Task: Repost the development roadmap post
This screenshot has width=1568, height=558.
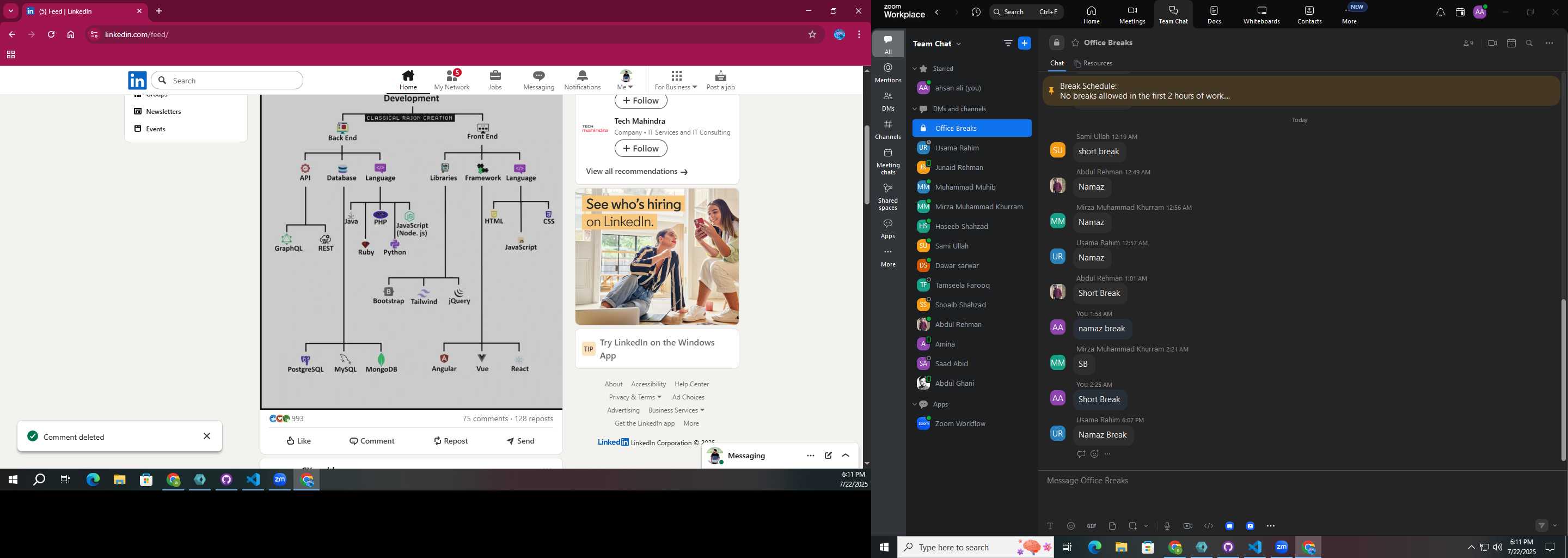Action: coord(450,441)
